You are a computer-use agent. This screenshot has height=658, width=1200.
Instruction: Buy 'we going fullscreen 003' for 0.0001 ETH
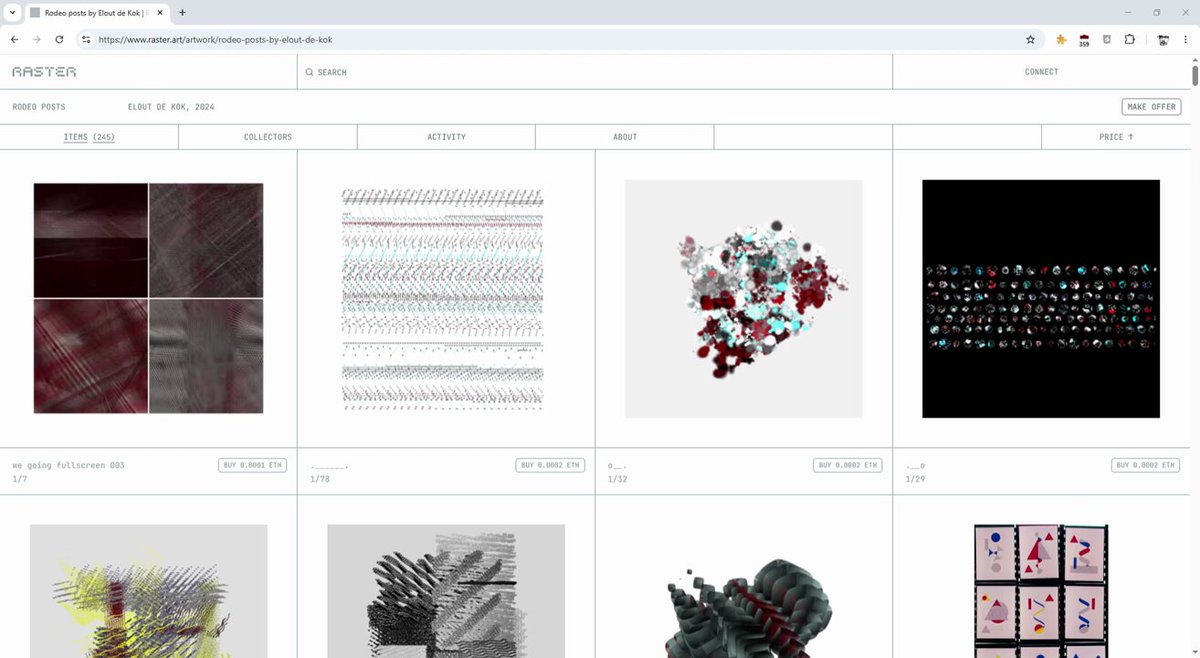tap(252, 465)
